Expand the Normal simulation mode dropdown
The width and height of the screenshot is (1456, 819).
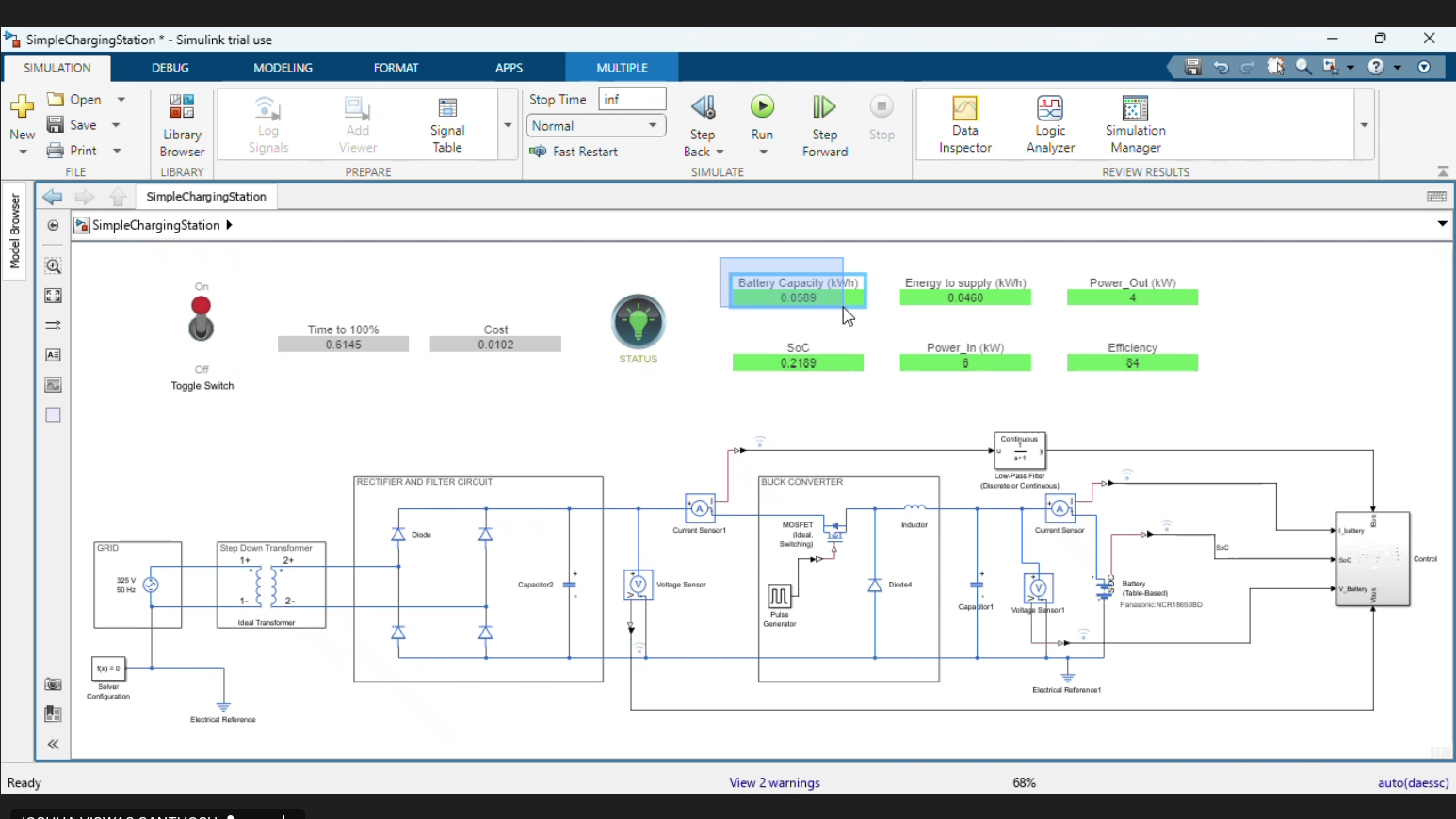(653, 125)
